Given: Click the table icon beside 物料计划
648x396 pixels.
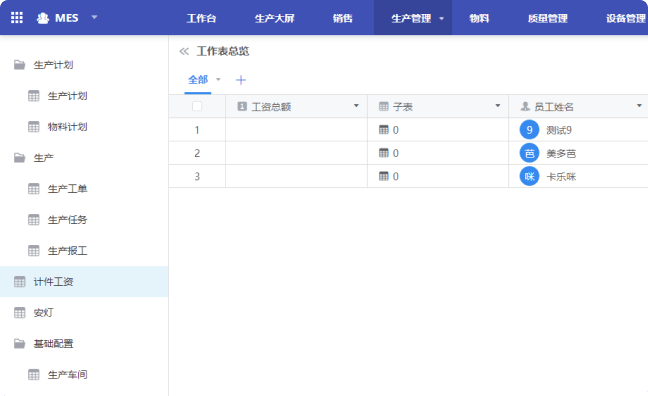Looking at the screenshot, I should tap(33, 126).
